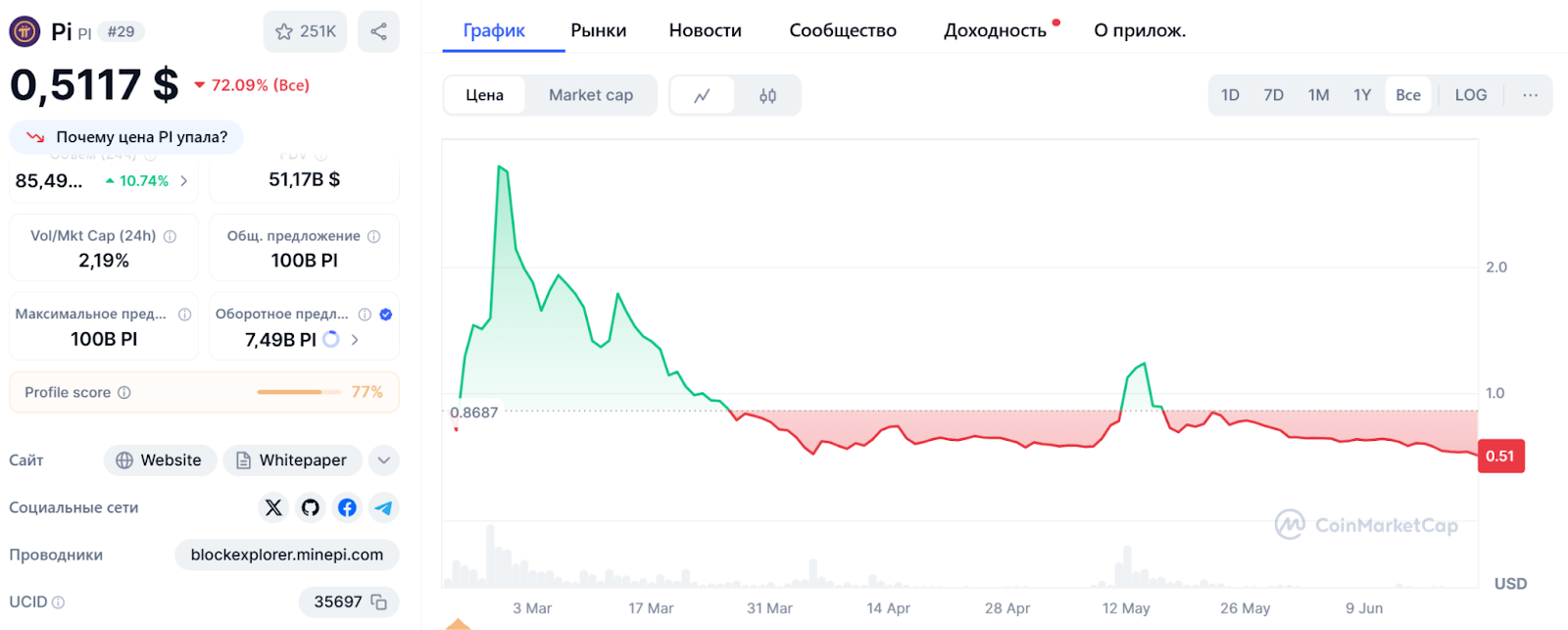Click info icon next to Vol/Mkt Cap (24h)
1568x630 pixels.
[x=170, y=236]
